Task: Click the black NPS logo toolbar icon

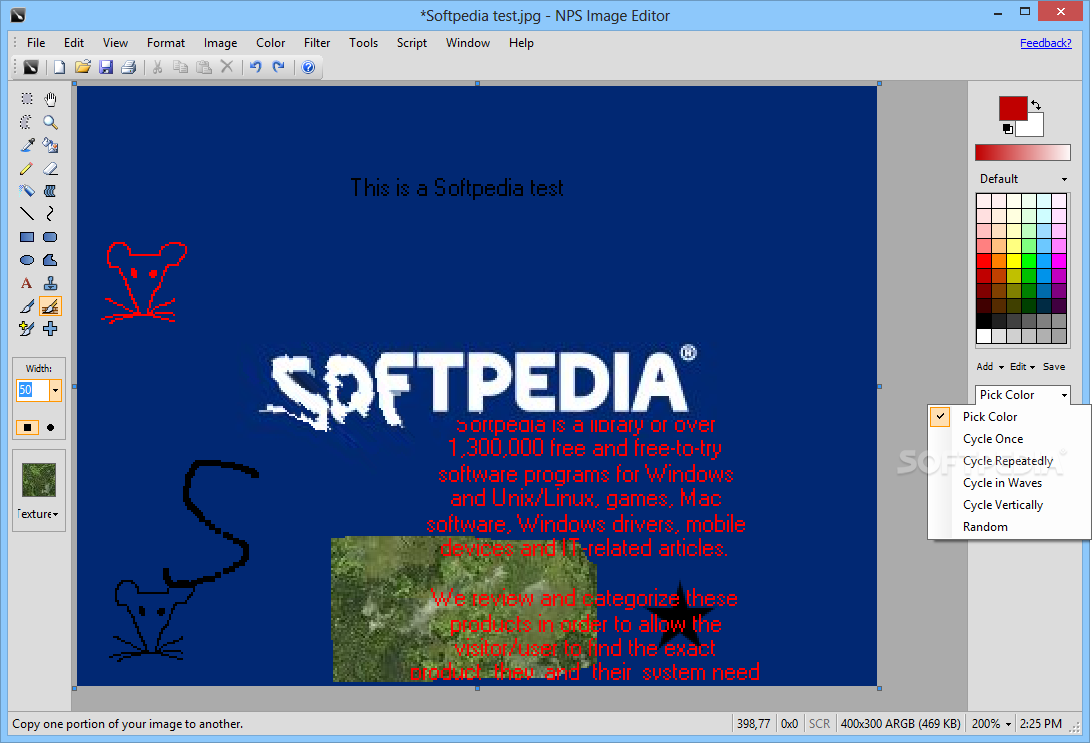Action: click(31, 67)
